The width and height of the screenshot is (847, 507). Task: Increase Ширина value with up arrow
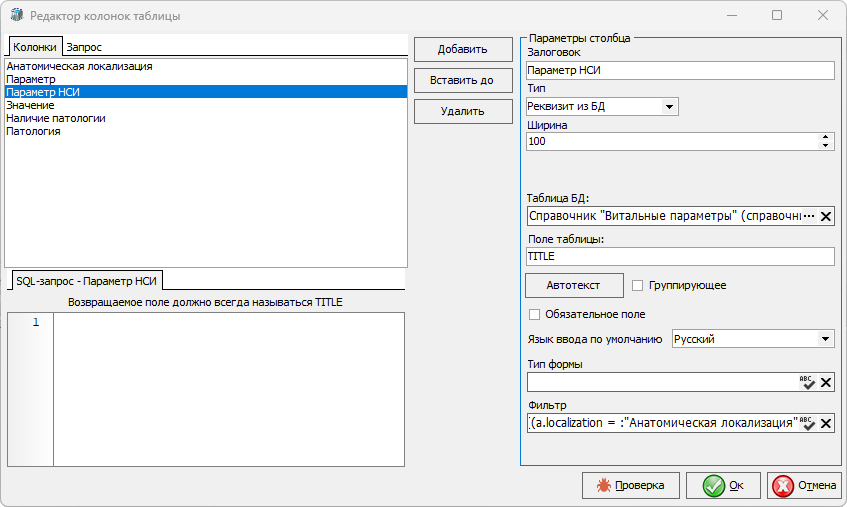(825, 137)
